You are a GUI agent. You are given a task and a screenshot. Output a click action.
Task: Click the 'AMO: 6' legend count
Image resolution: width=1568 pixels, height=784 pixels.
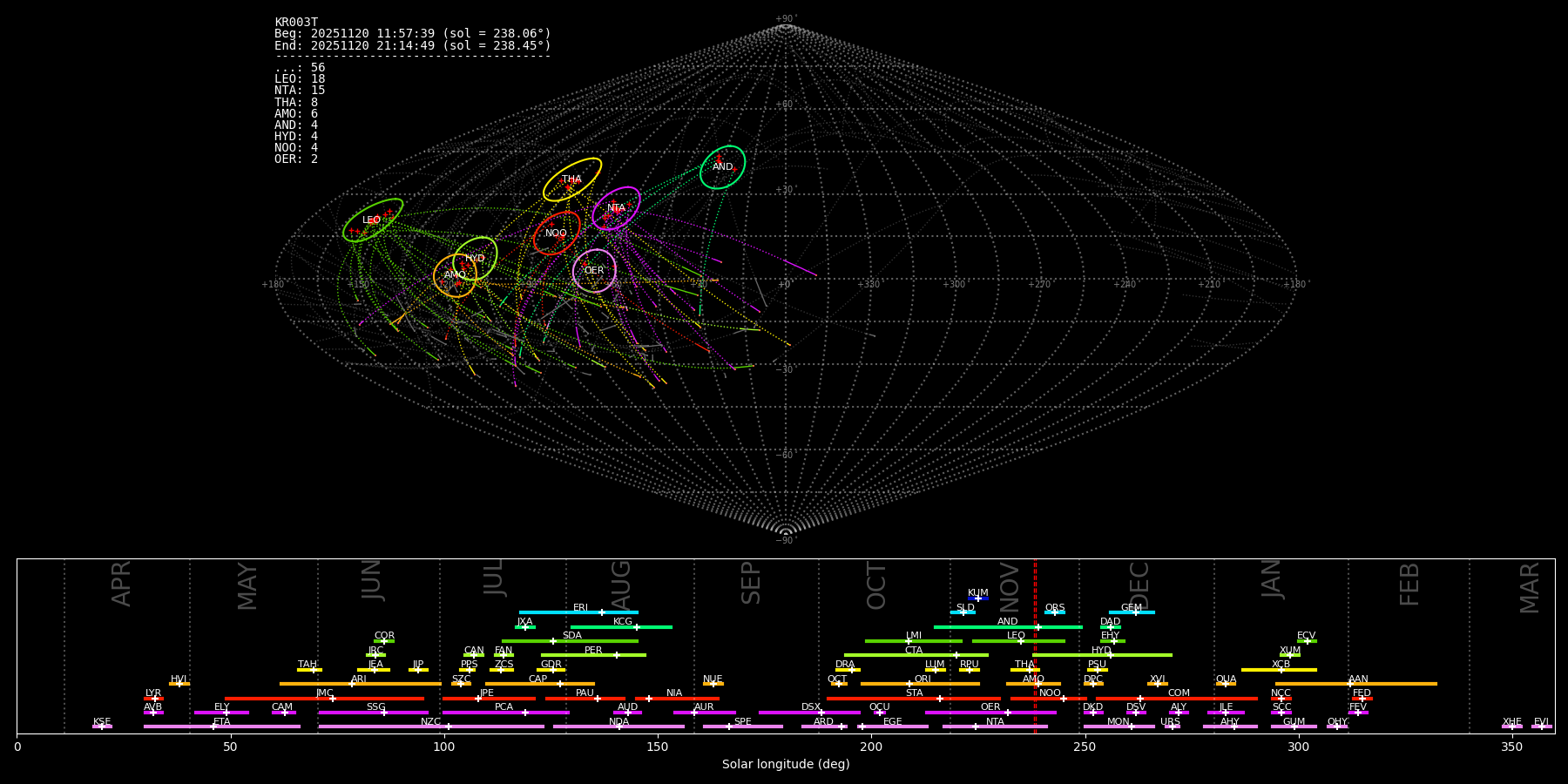tap(296, 114)
